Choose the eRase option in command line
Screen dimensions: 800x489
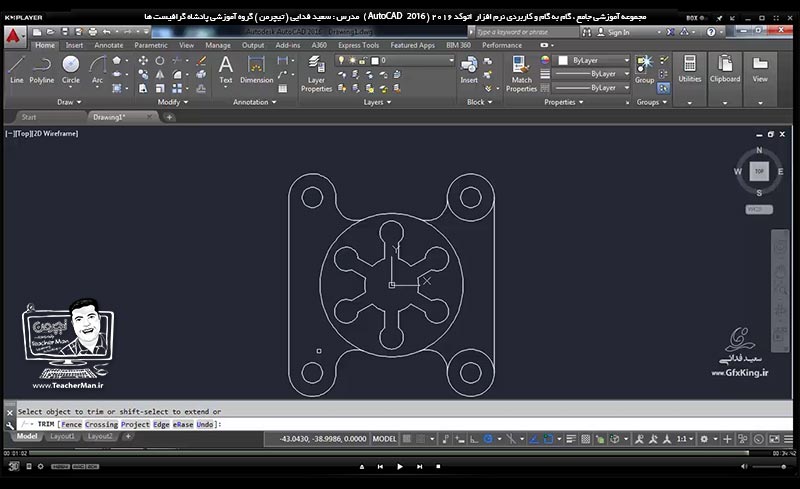point(183,424)
